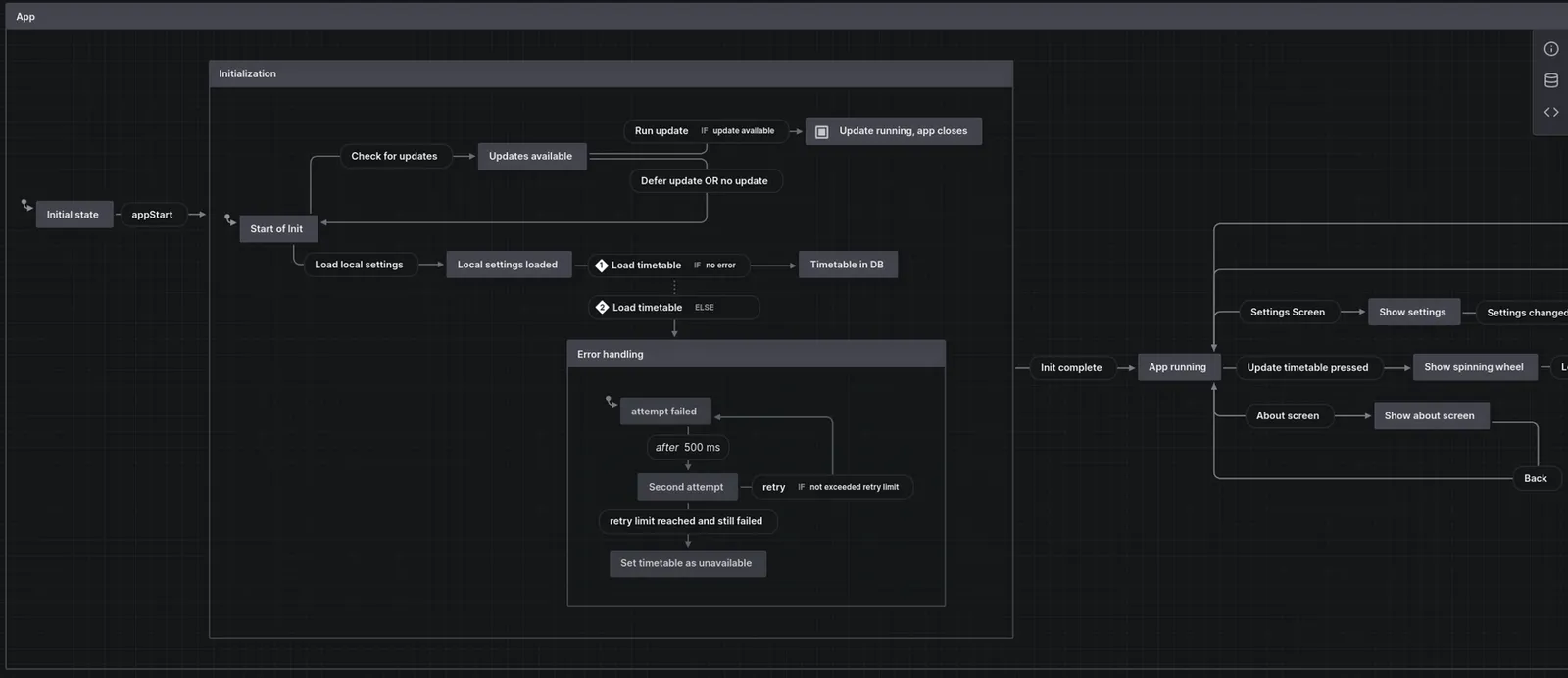Select the Run update transition label

point(661,131)
